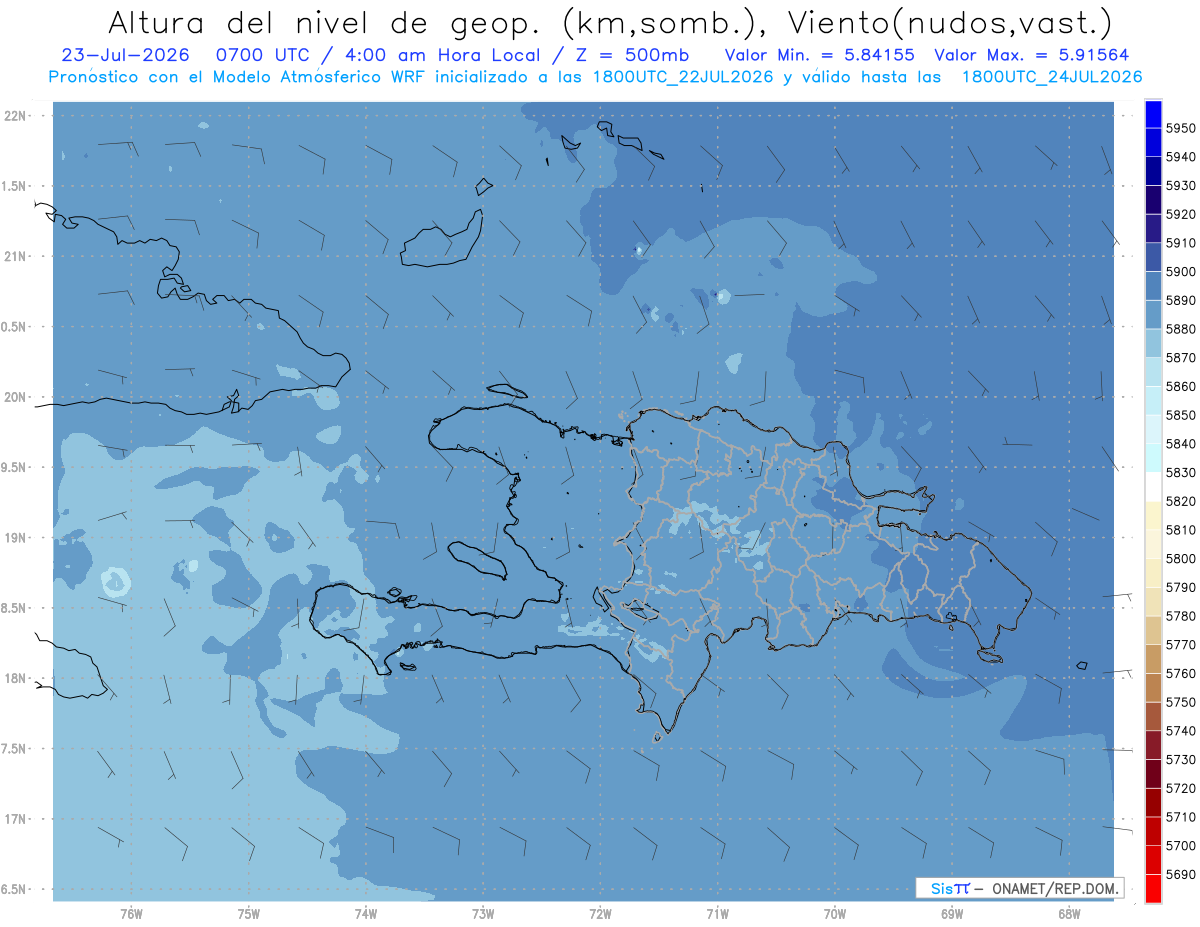Select the red swatch below 5690
The image size is (1200, 927).
1153,888
